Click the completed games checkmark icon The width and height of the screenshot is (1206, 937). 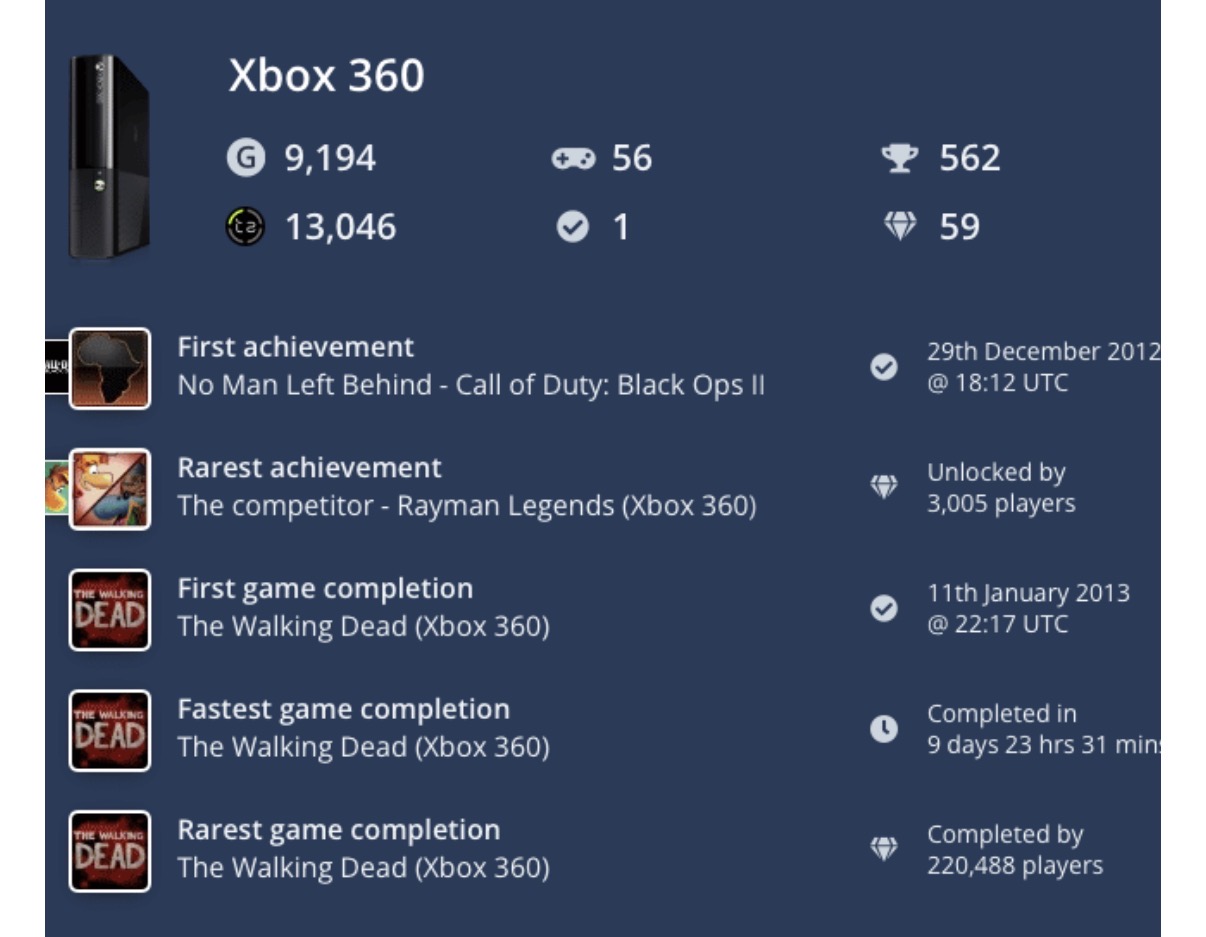click(x=573, y=229)
